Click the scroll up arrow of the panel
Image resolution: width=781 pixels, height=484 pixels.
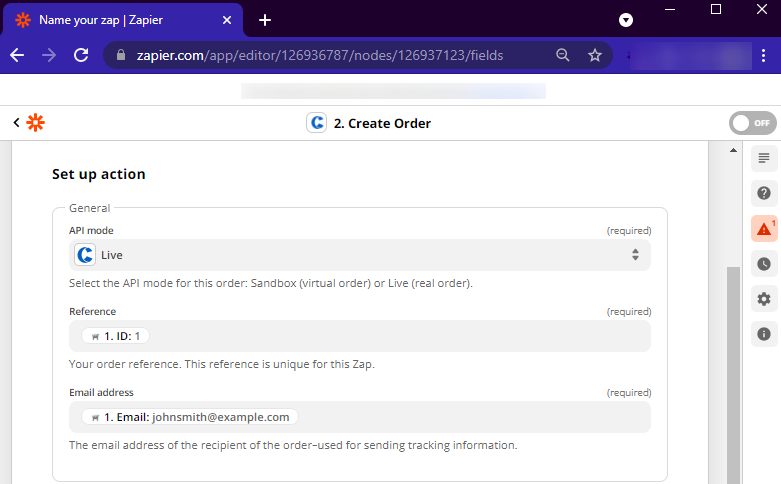(x=733, y=150)
